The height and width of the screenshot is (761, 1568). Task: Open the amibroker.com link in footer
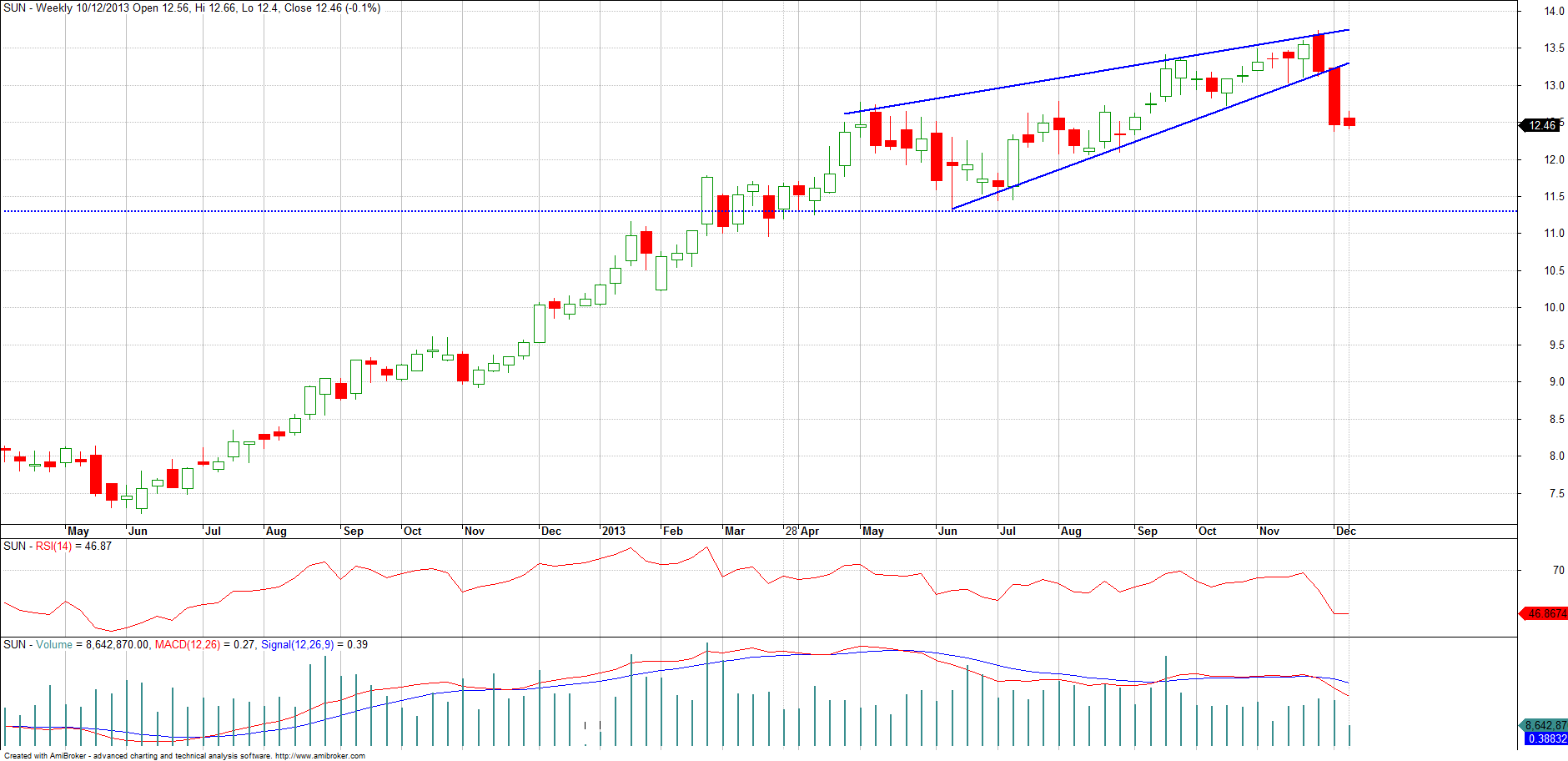coord(319,756)
